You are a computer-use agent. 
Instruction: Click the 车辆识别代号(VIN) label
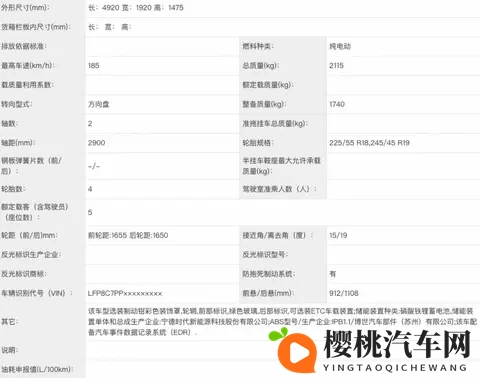pyautogui.click(x=37, y=293)
